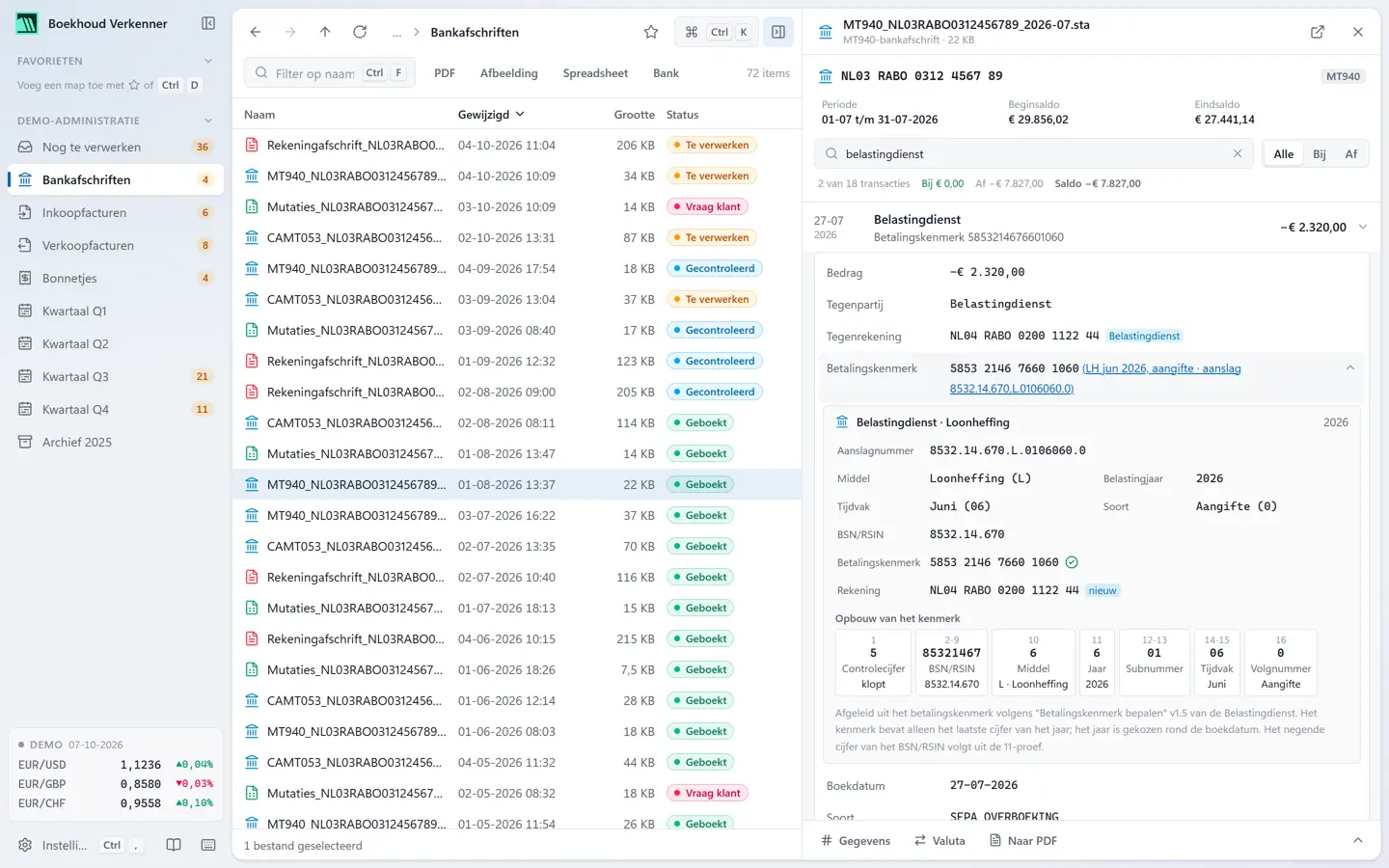Image resolution: width=1389 pixels, height=868 pixels.
Task: Collapse the Belastingdienst transaction row
Action: pos(1363,227)
